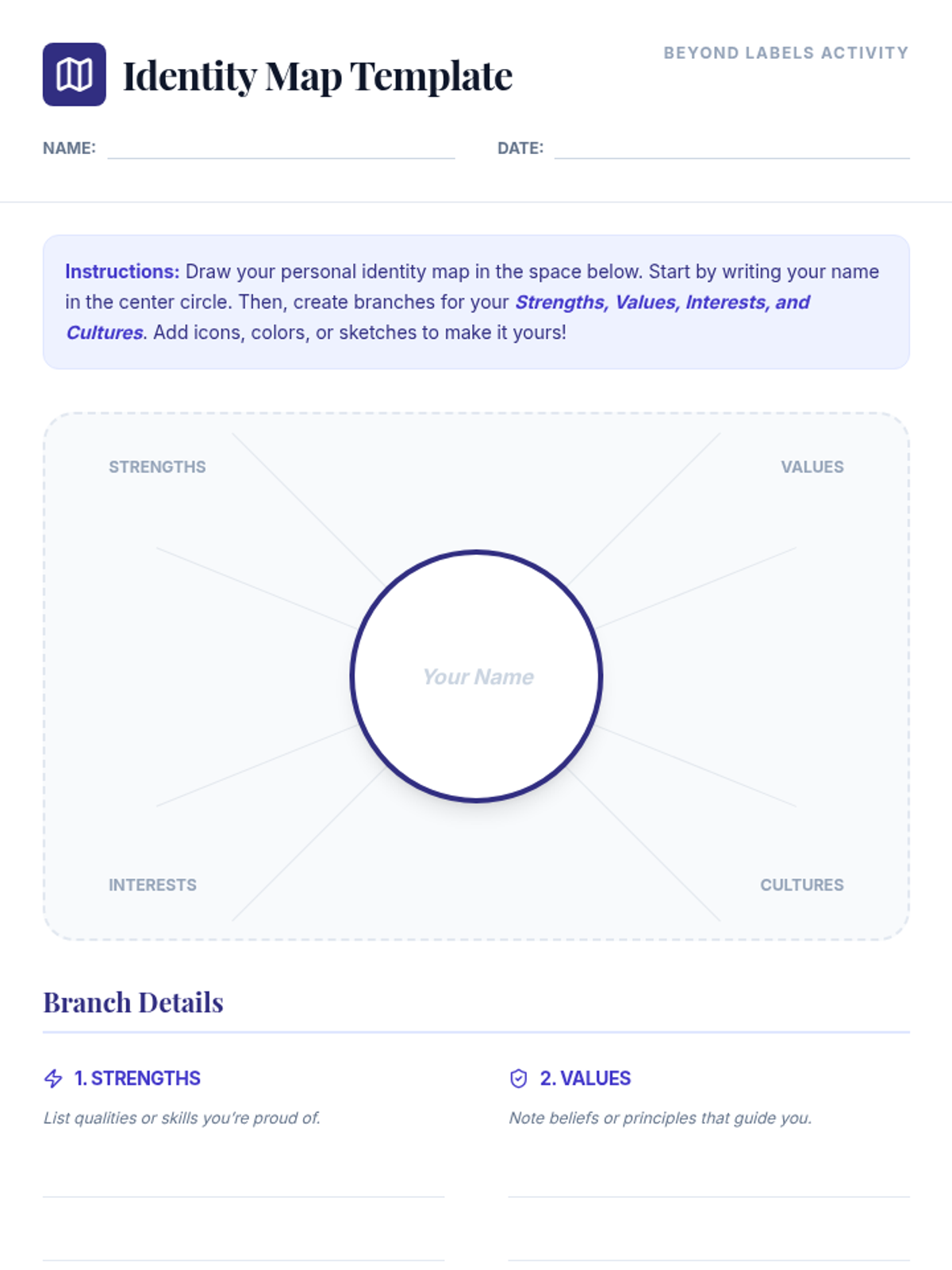Click the Date input line
The width and height of the screenshot is (952, 1270).
pyautogui.click(x=731, y=151)
